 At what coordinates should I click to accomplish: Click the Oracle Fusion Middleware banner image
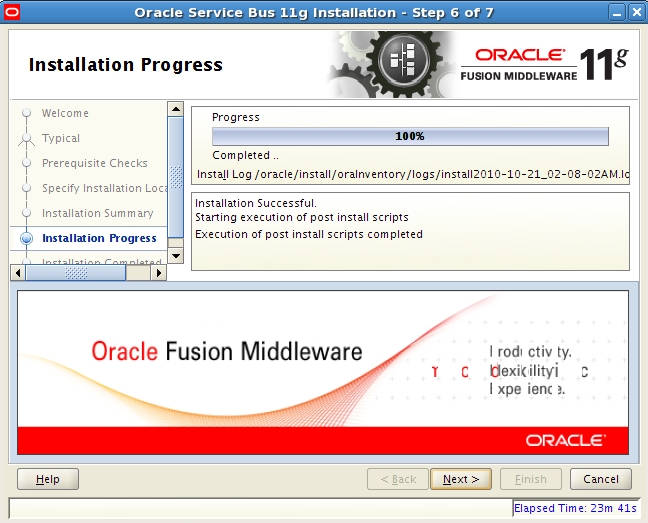pos(323,372)
